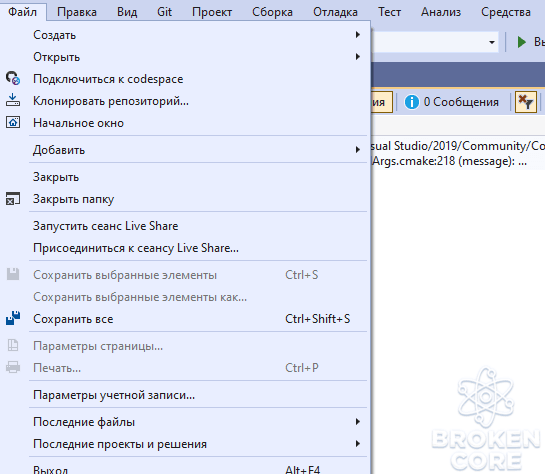The image size is (545, 474).
Task: Click the blue info messages icon
Action: point(412,102)
